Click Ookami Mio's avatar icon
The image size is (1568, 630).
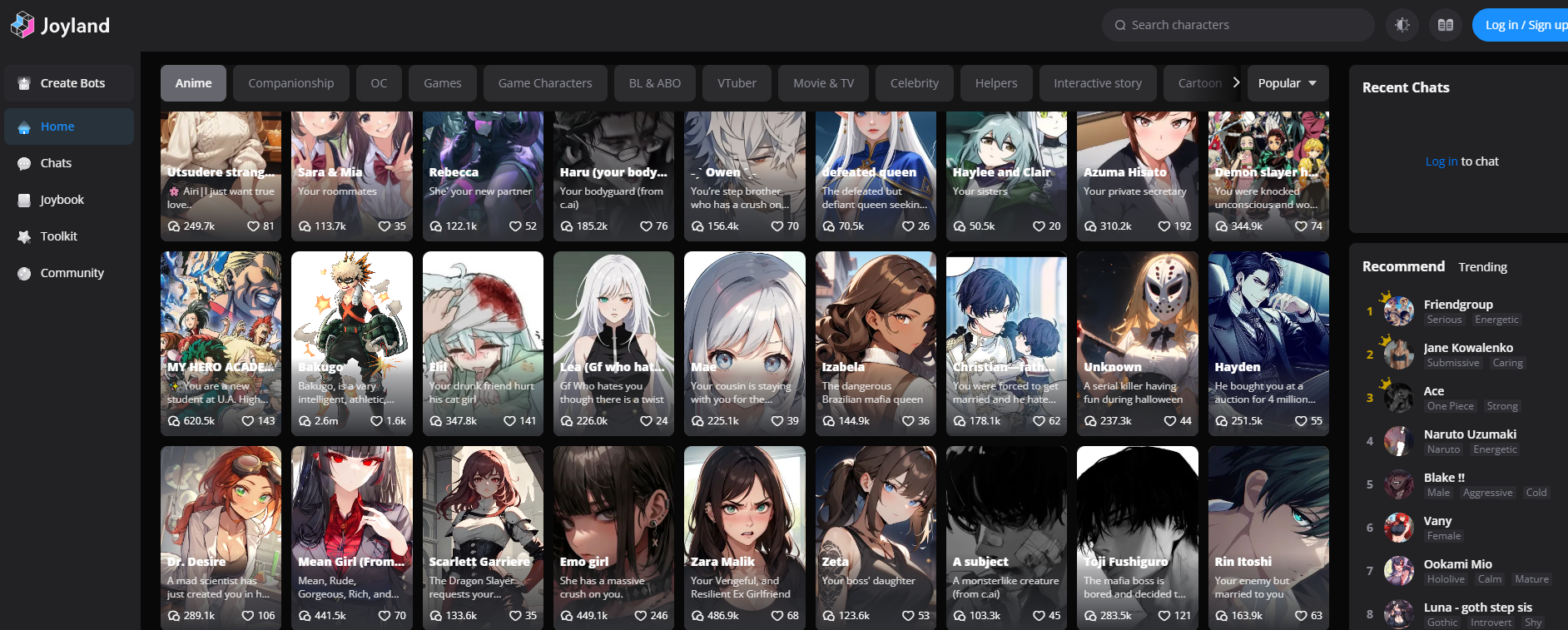coord(1398,571)
